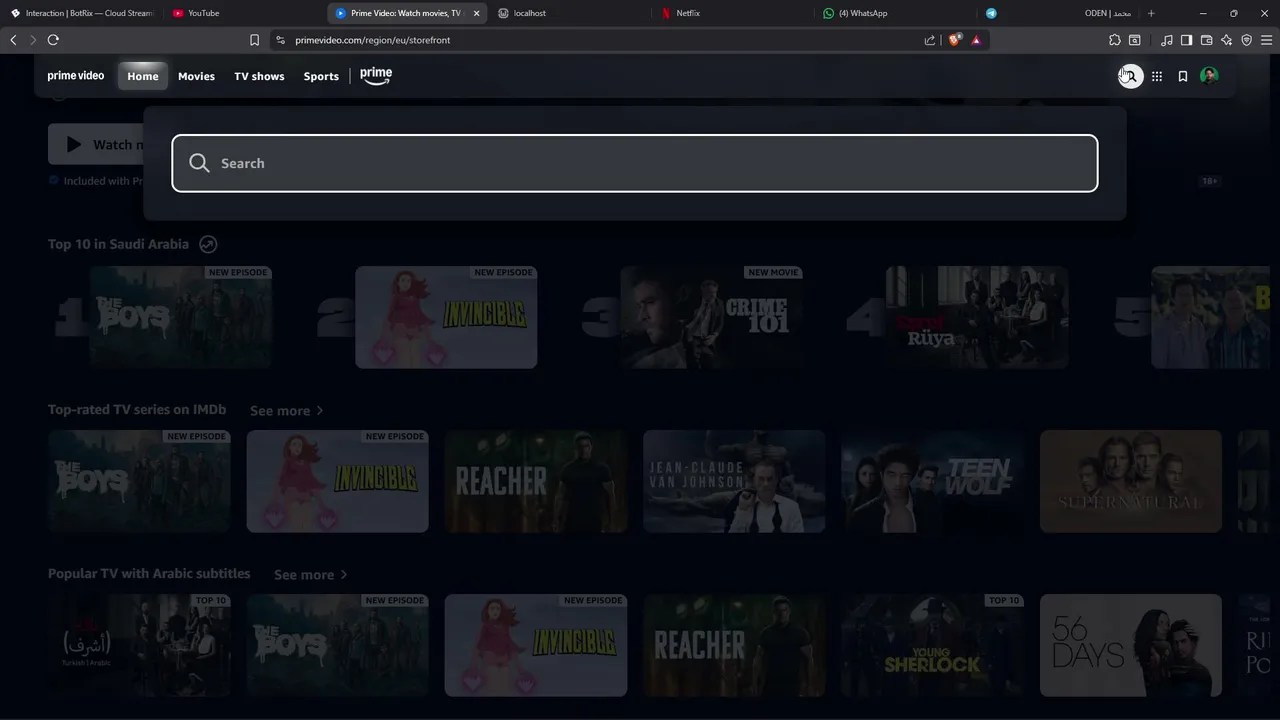This screenshot has width=1280, height=720.
Task: Open The Boys in Top-rated IMDb row
Action: click(139, 481)
